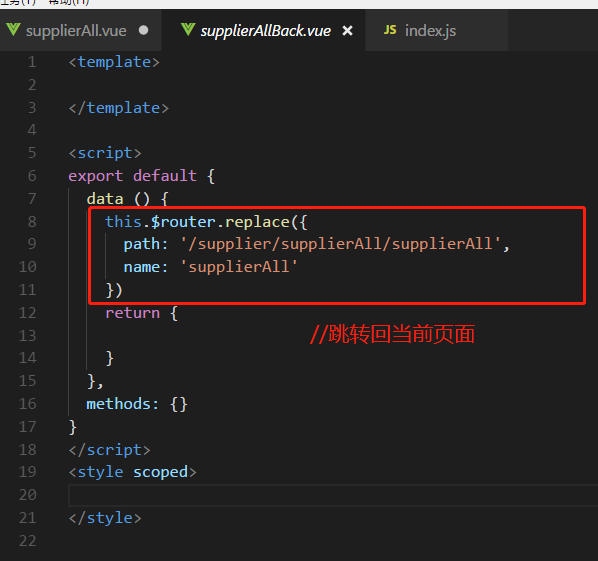Click unsaved dot on supplierAll.vue tab
Viewport: 598px width, 561px height.
point(143,30)
